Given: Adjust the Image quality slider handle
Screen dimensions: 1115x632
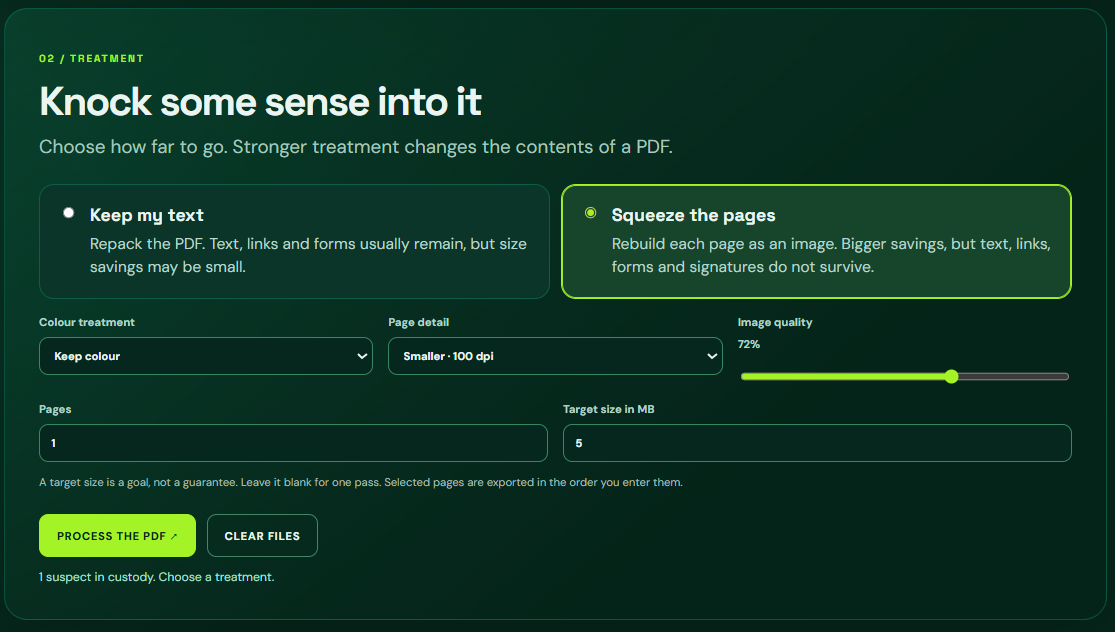Looking at the screenshot, I should (951, 377).
